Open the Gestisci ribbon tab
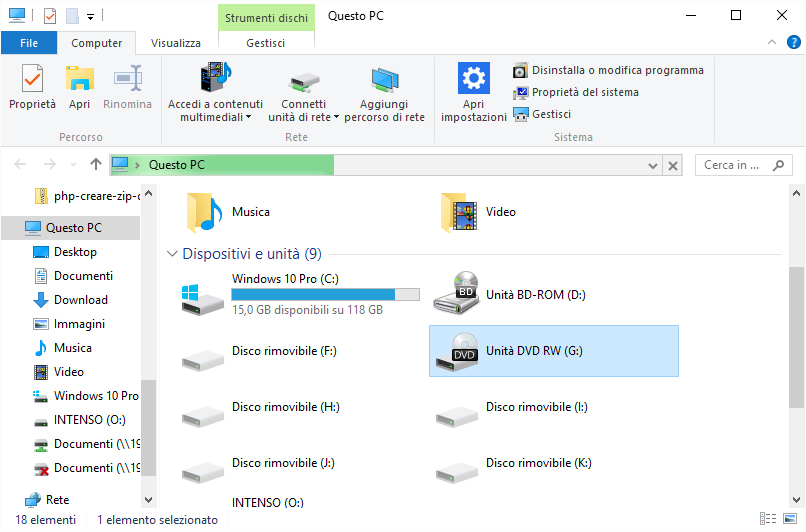The image size is (806, 532). 266,43
